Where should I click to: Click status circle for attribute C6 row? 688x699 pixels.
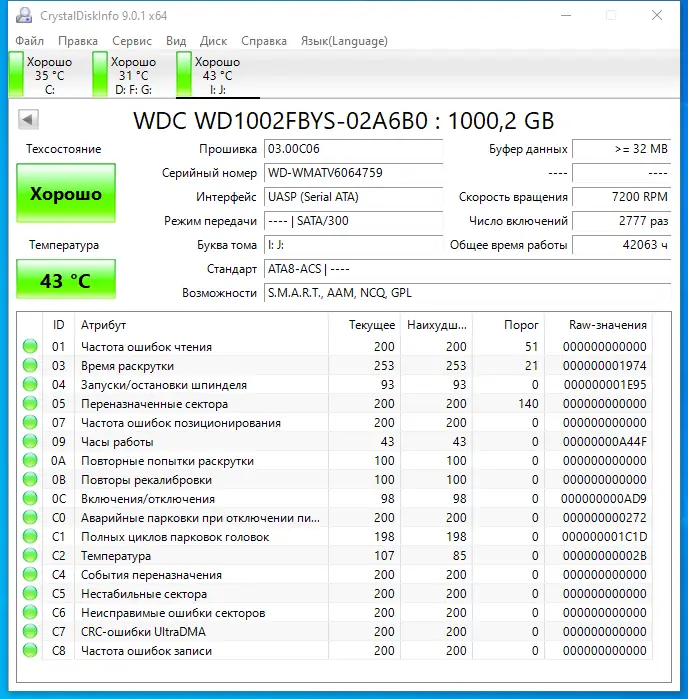pyautogui.click(x=30, y=613)
